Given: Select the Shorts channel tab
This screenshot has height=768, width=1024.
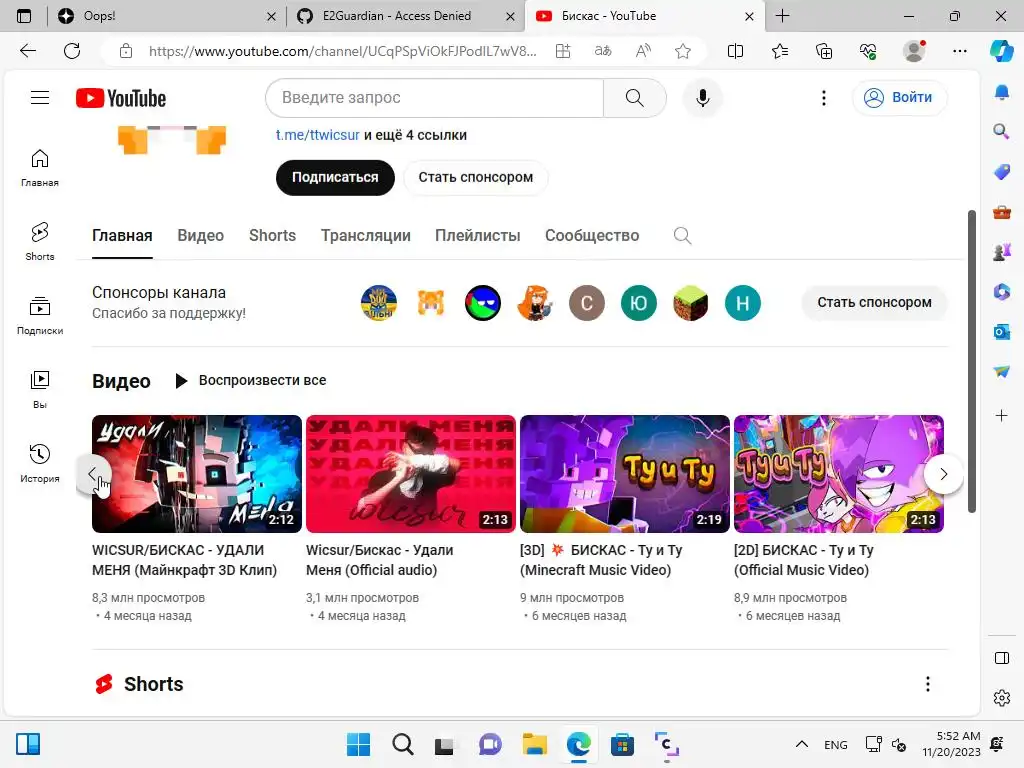Looking at the screenshot, I should 272,235.
